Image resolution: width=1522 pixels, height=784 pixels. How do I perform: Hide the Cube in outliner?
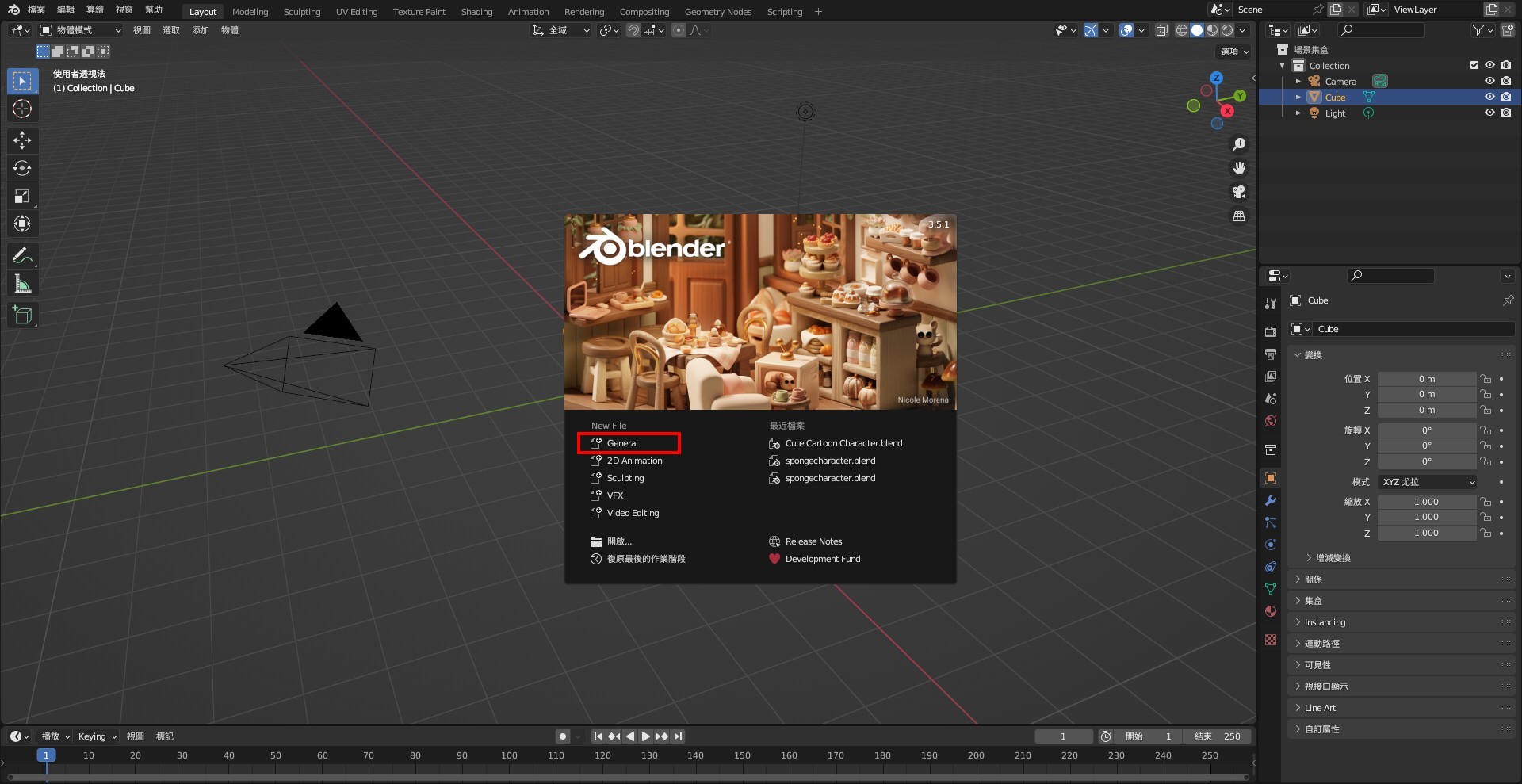1489,97
